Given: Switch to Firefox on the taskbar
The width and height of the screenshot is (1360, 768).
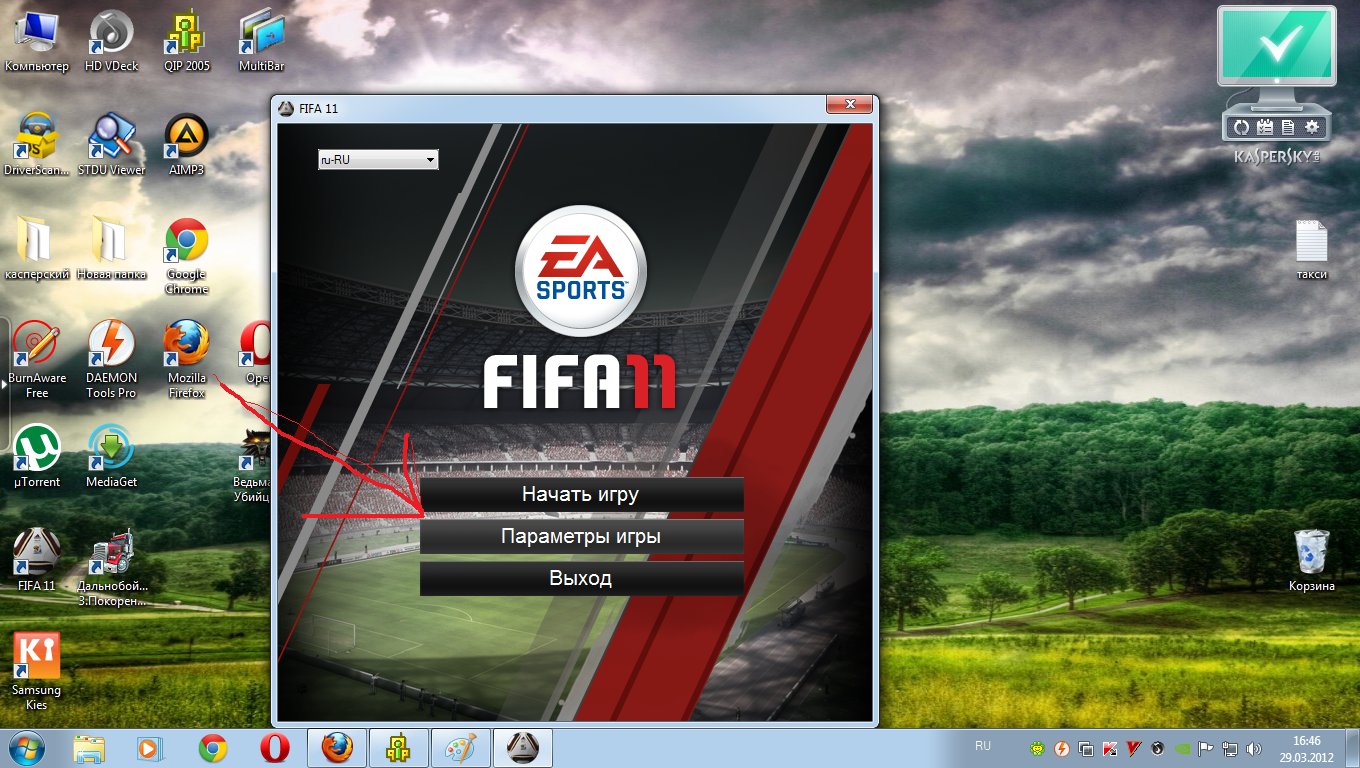Looking at the screenshot, I should pos(337,748).
